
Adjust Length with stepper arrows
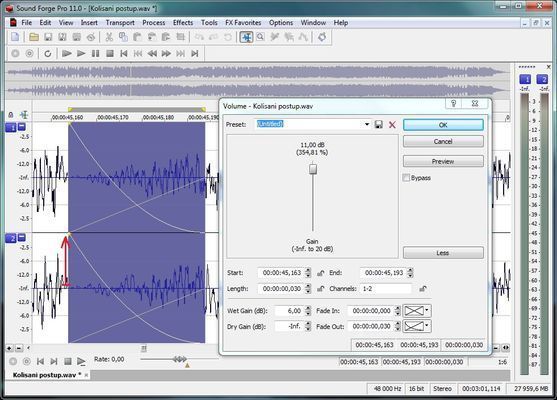pos(308,289)
